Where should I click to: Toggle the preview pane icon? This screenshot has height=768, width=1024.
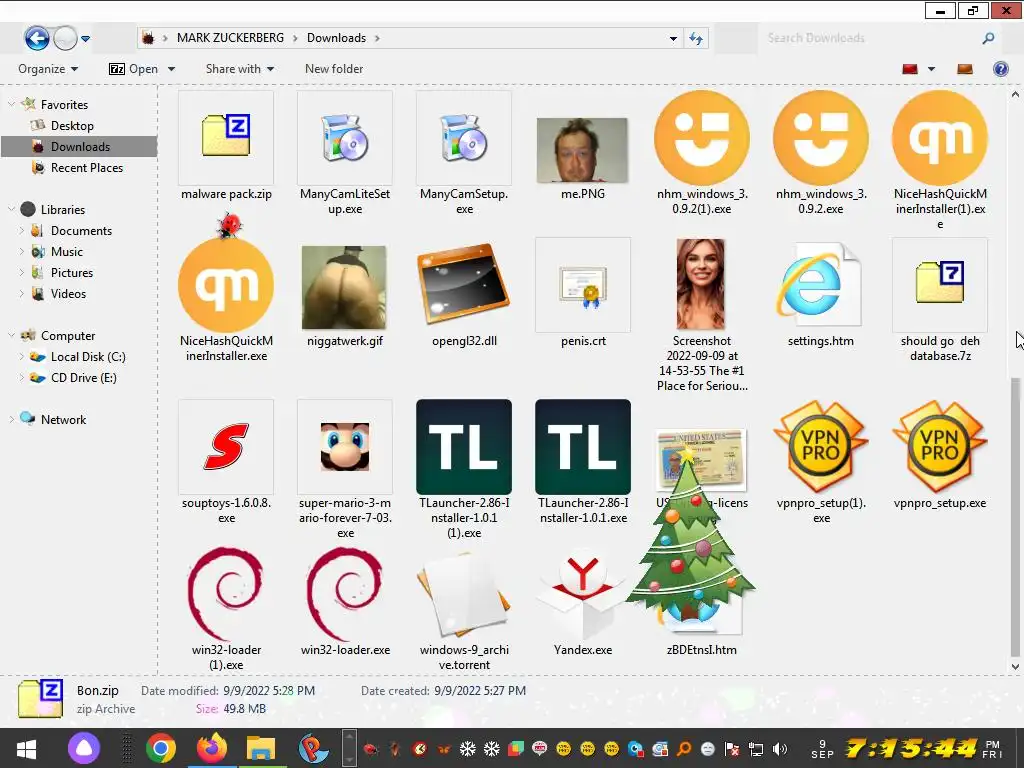click(x=965, y=69)
